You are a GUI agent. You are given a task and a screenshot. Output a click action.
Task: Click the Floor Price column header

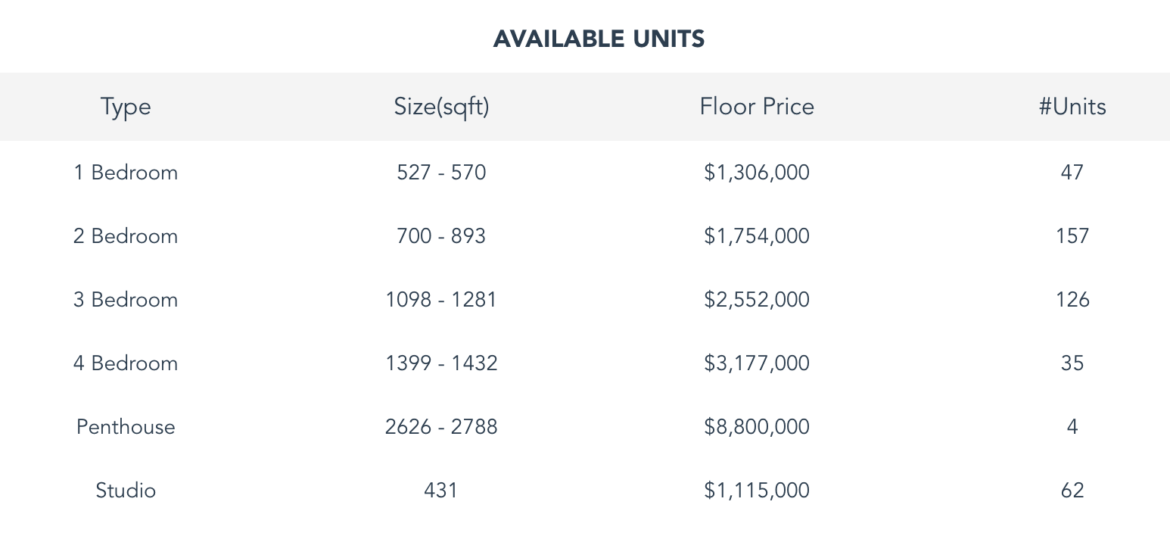(x=757, y=107)
